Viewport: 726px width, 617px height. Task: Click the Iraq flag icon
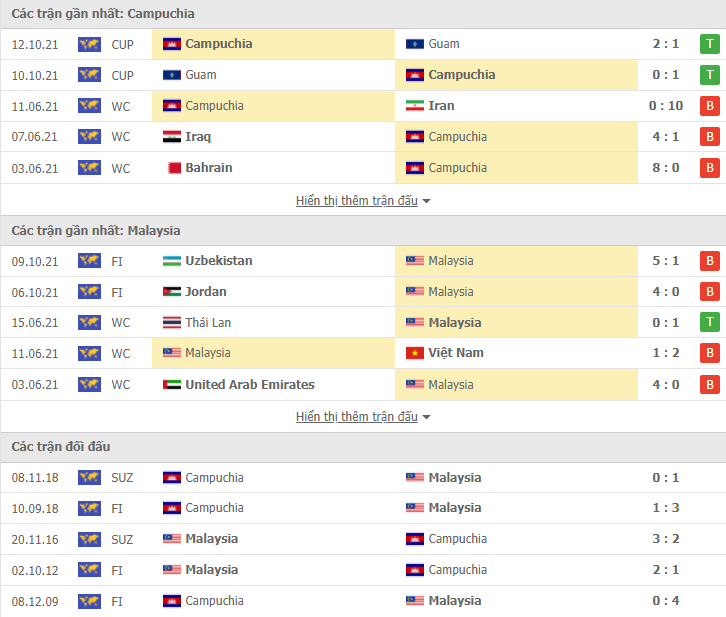pos(172,137)
